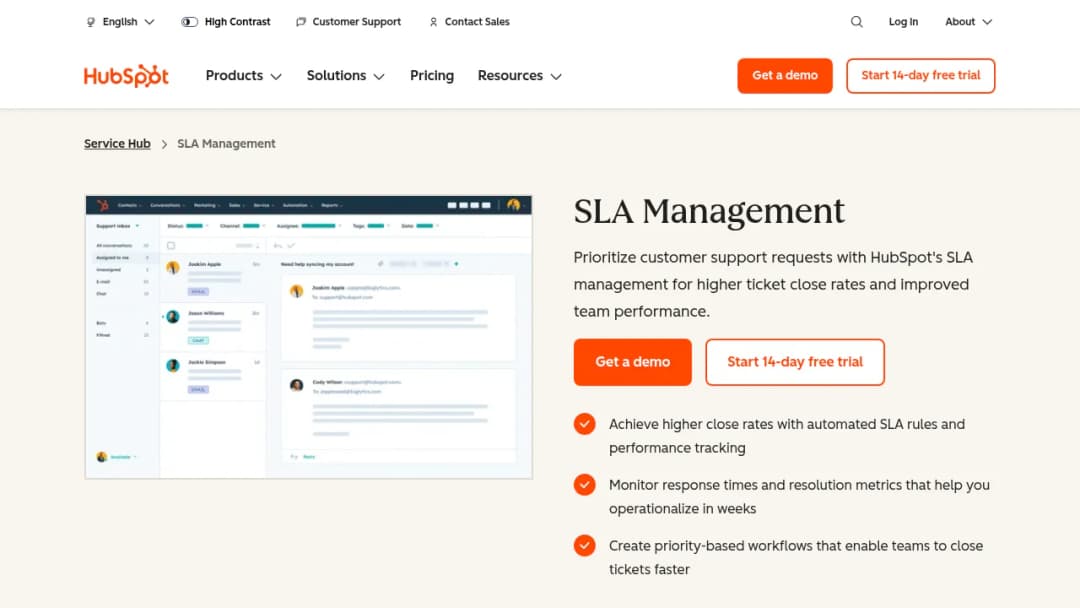Click SLA Management breadcrumb text
This screenshot has width=1080, height=608.
[226, 144]
